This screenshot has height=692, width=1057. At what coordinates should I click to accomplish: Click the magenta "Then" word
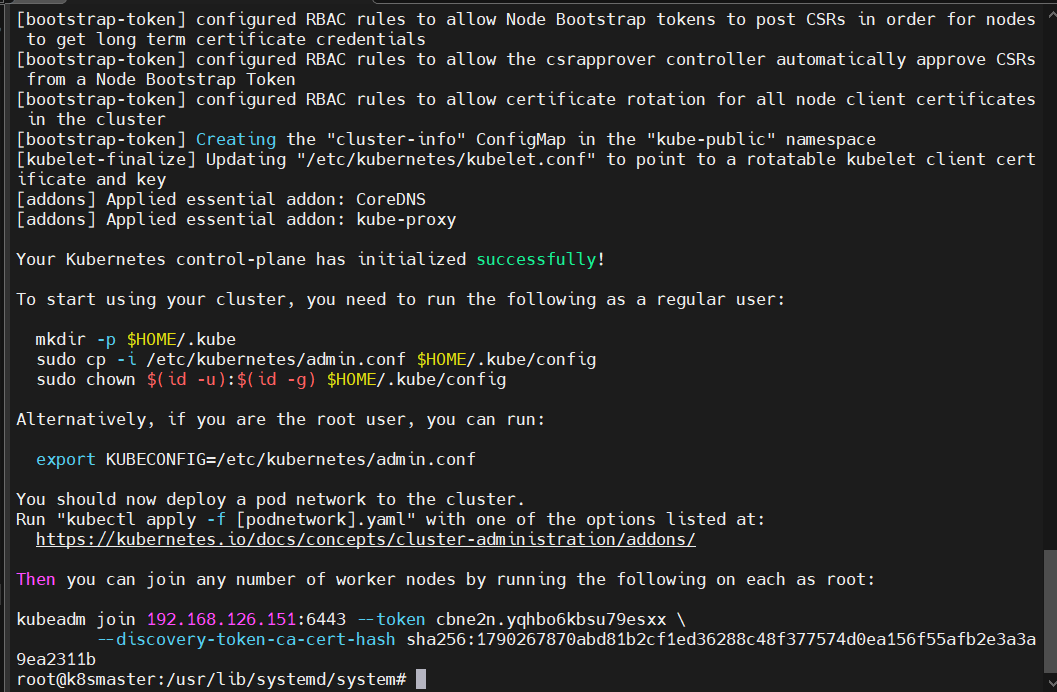36,579
